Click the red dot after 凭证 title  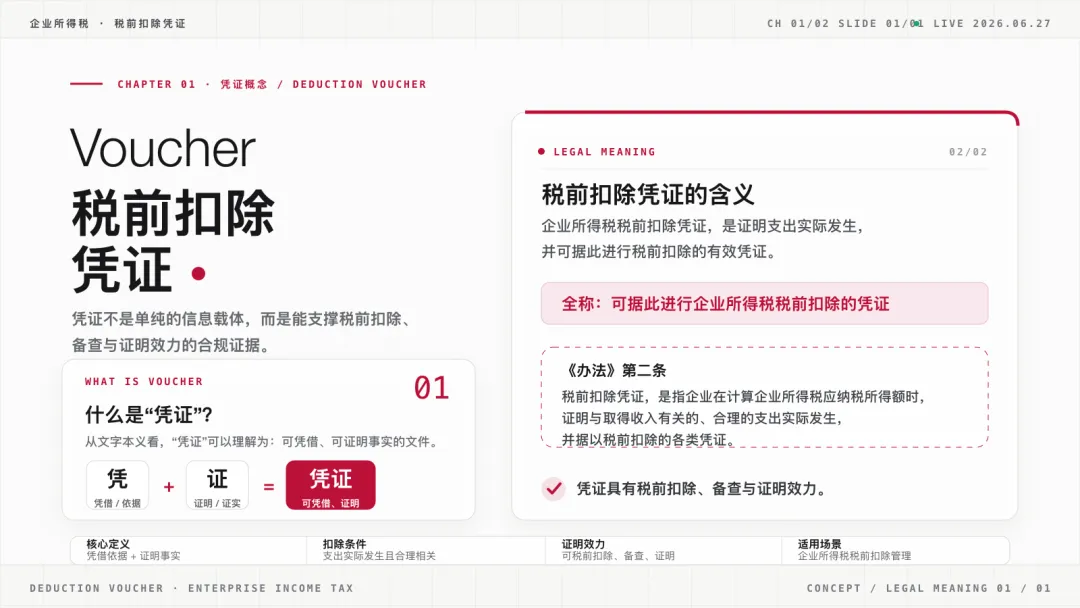198,273
